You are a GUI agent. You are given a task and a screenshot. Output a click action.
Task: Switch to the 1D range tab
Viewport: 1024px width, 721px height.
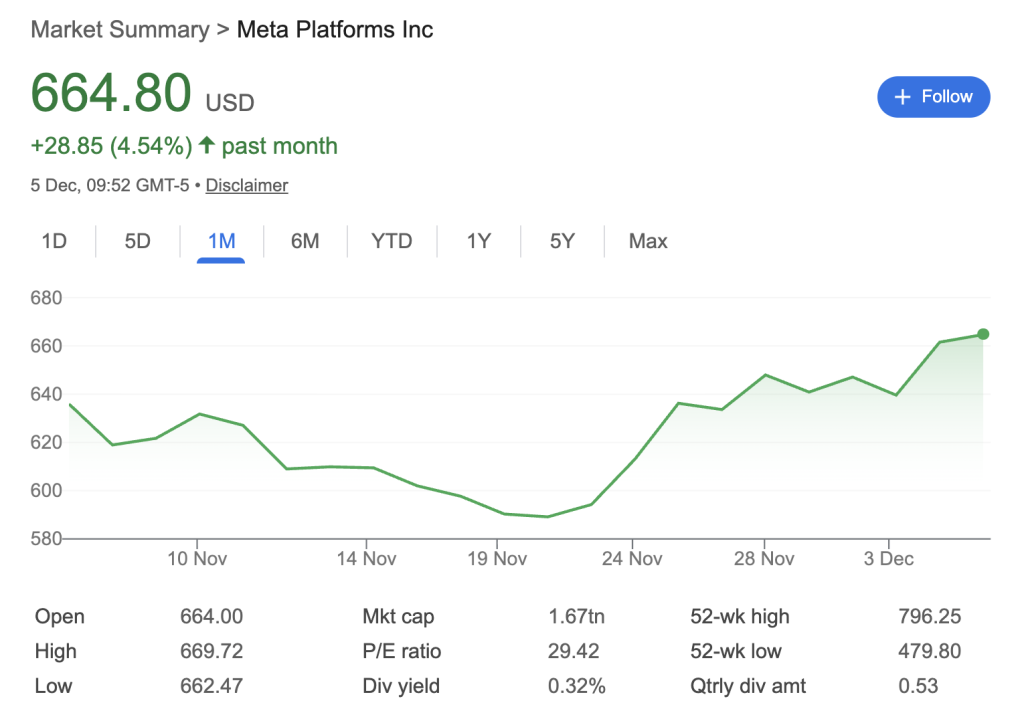coord(54,241)
